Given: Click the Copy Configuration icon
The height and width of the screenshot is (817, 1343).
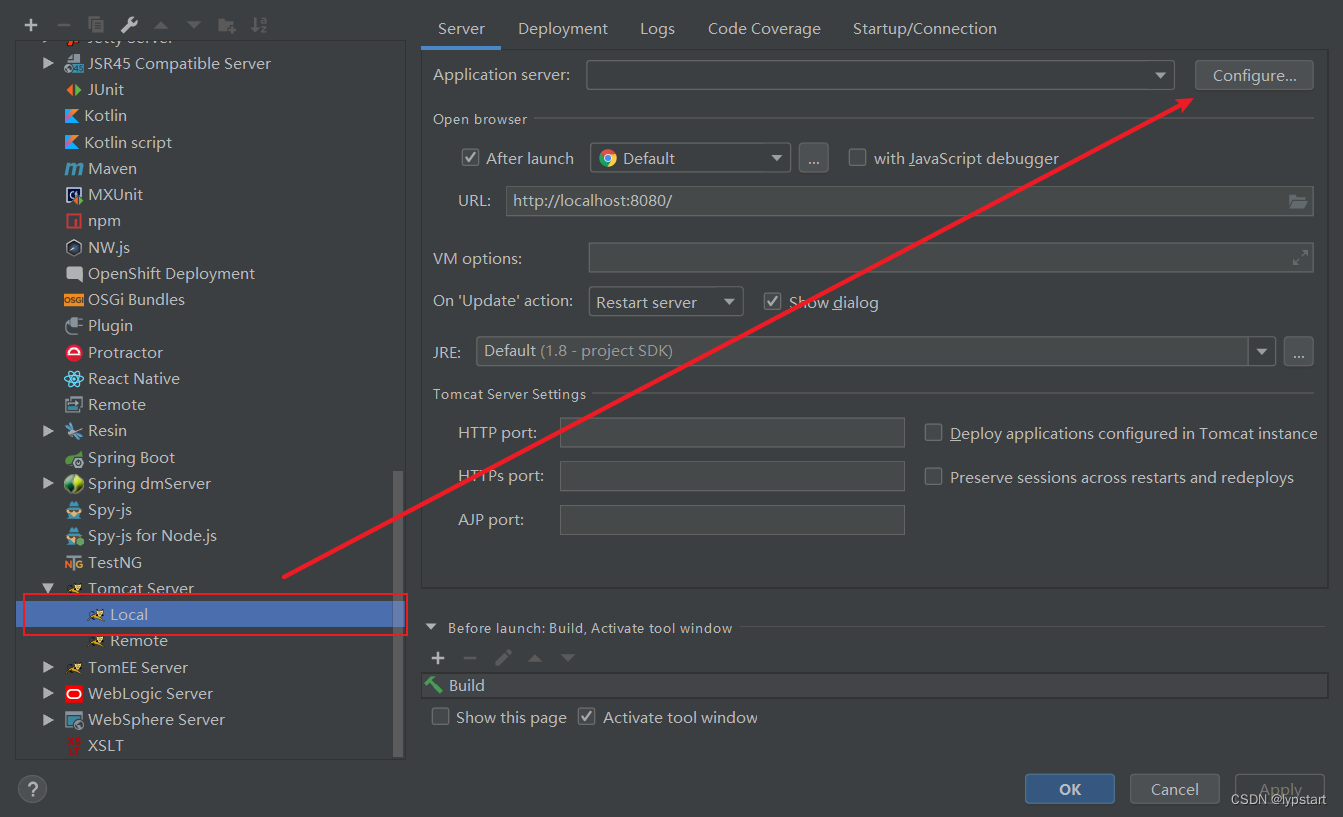Looking at the screenshot, I should click(96, 24).
